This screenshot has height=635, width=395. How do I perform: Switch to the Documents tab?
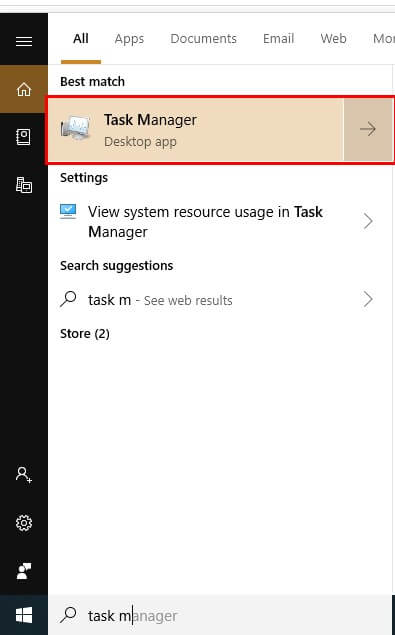(x=203, y=38)
